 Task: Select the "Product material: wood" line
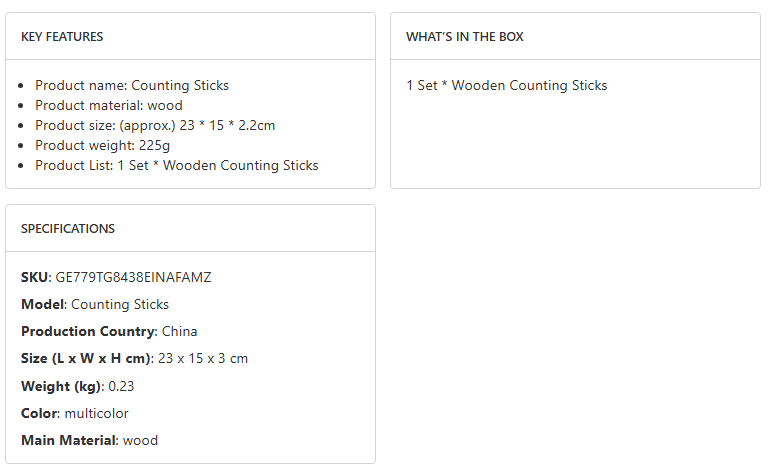[x=109, y=106]
